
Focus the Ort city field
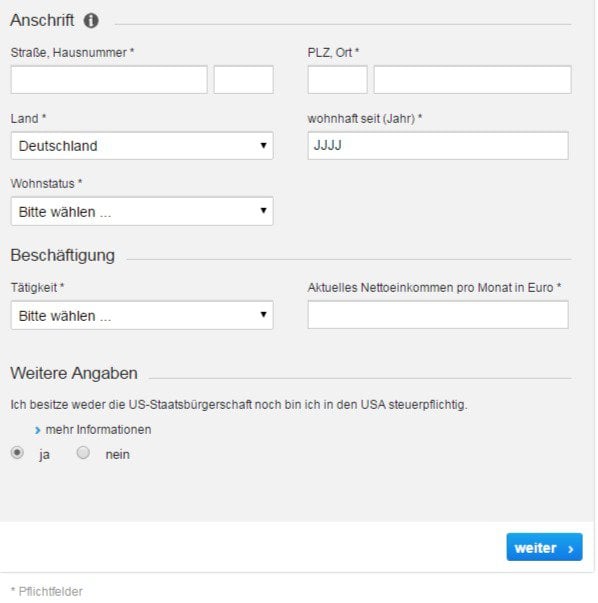coord(472,80)
